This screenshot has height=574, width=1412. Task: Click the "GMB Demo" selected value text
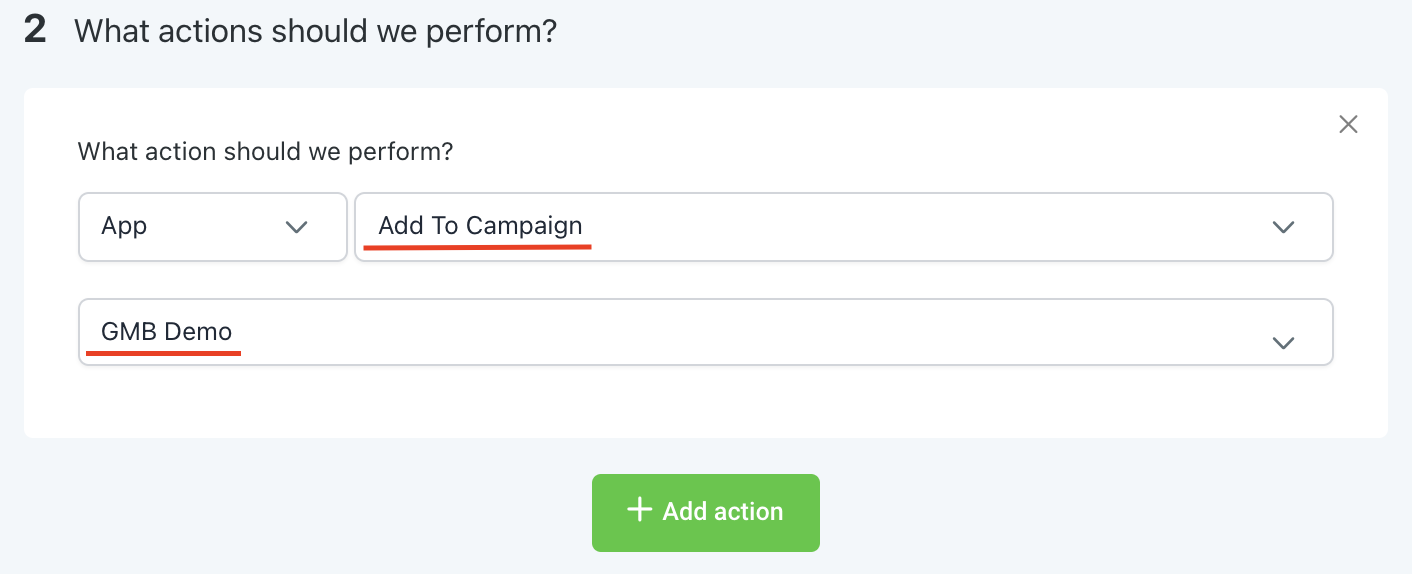pyautogui.click(x=167, y=331)
